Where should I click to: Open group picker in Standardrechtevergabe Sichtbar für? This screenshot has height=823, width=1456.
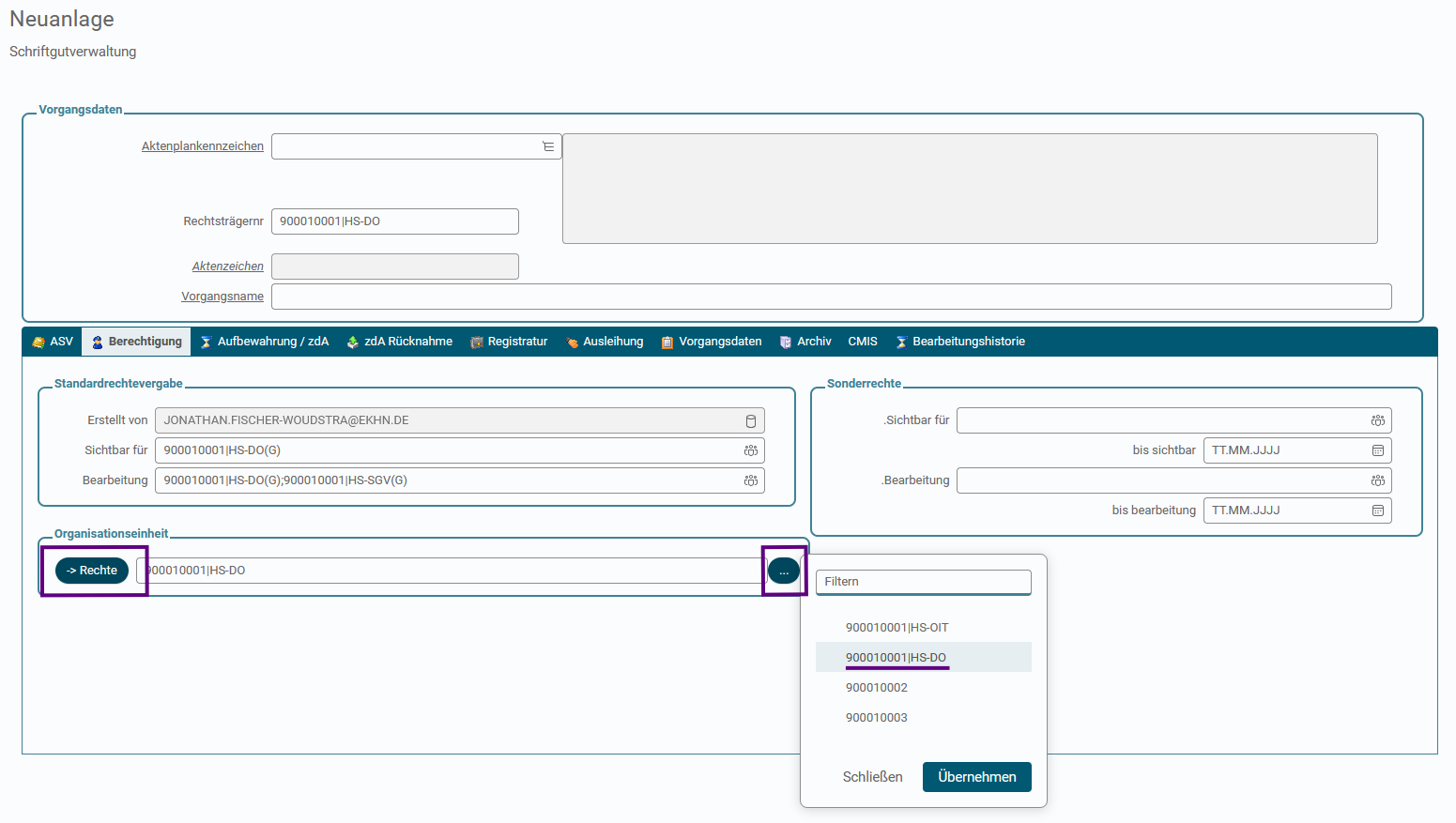coord(751,450)
